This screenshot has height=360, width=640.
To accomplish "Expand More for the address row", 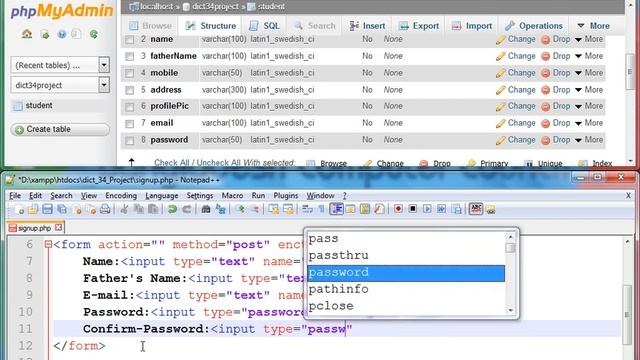I will click(589, 90).
